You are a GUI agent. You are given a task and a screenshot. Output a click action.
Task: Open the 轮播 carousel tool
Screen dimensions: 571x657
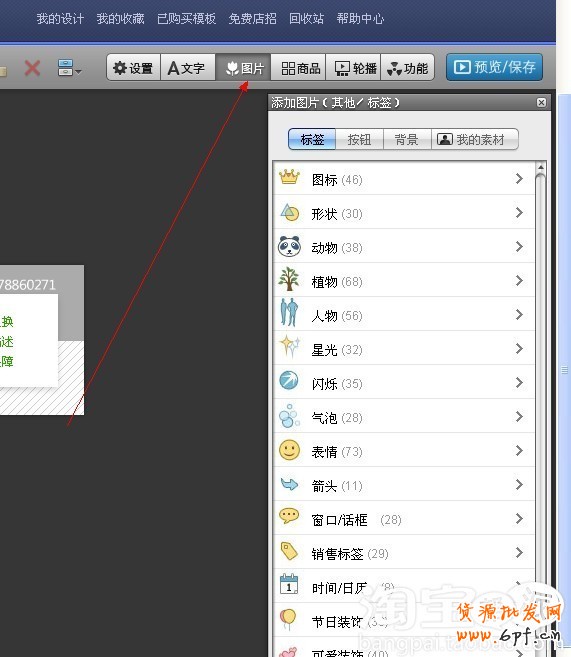point(353,67)
